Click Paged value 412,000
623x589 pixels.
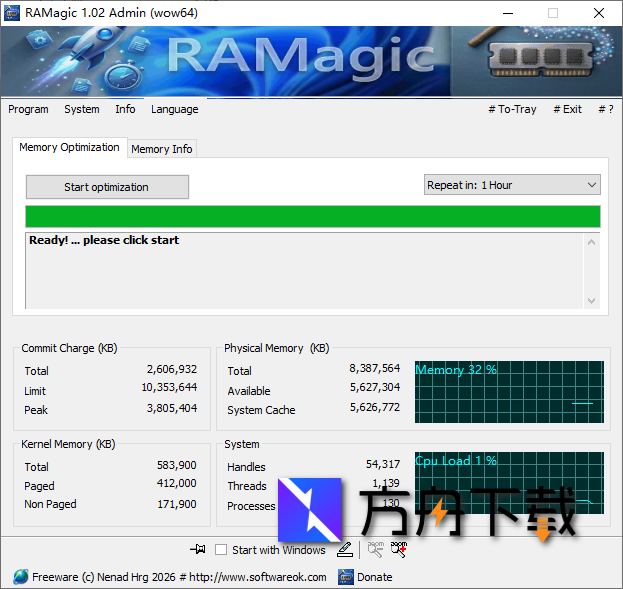tap(176, 483)
